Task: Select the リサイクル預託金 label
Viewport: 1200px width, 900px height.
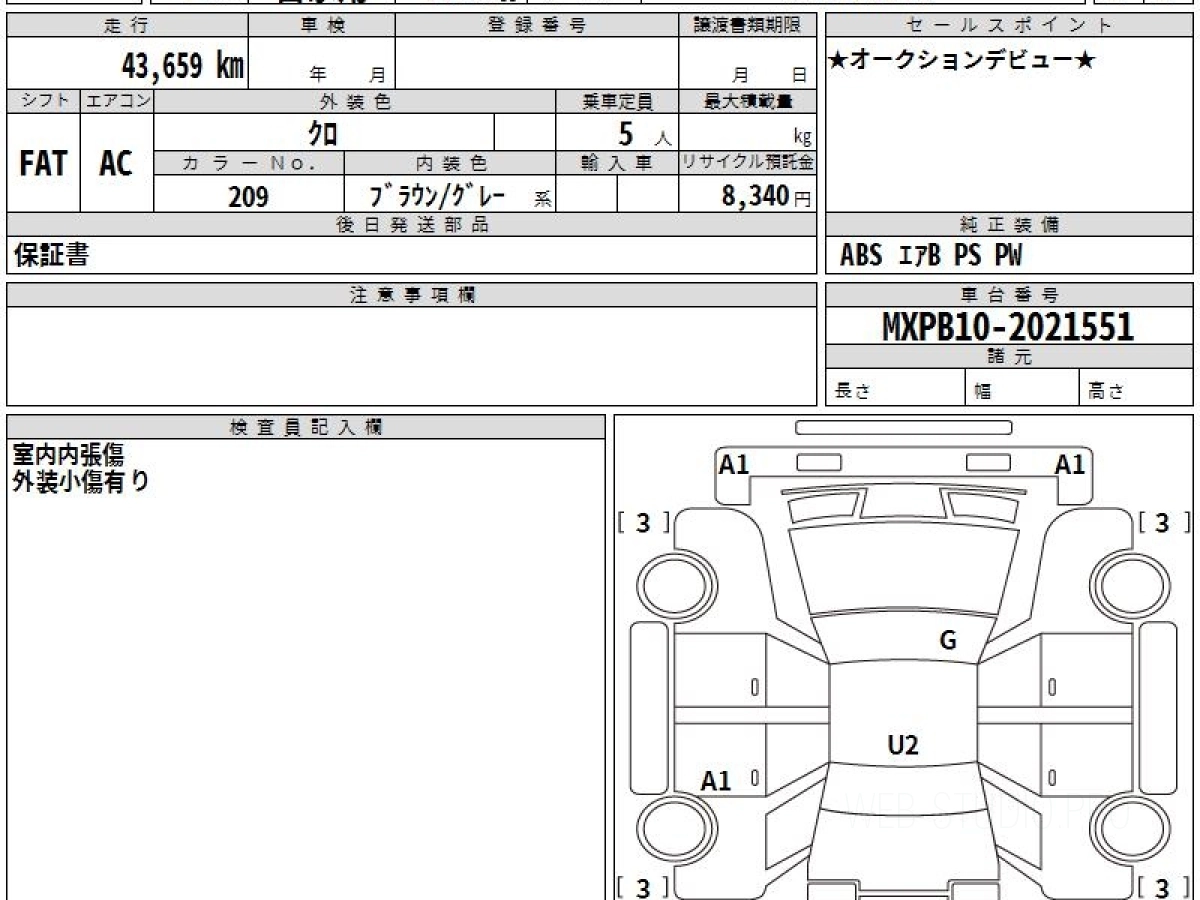Action: 748,164
